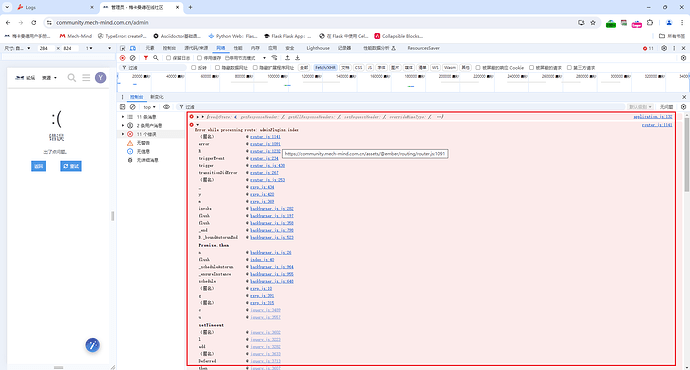Open the Chrome profile icon
This screenshot has height=370, width=690.
tap(669, 22)
